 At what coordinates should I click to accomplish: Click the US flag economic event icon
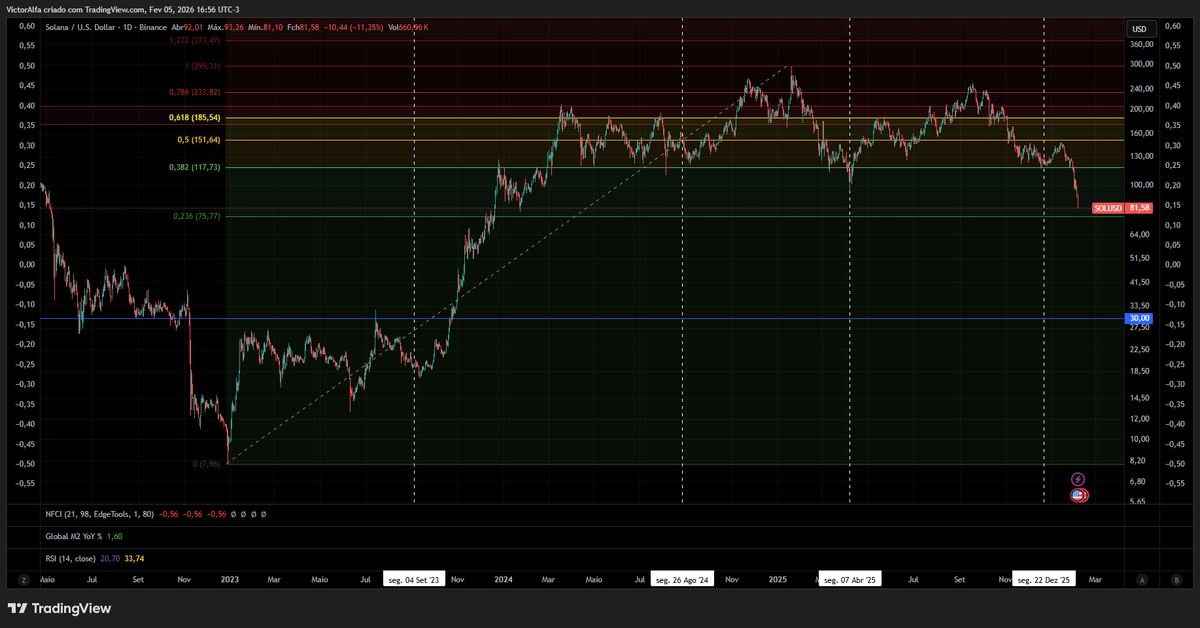point(1079,495)
